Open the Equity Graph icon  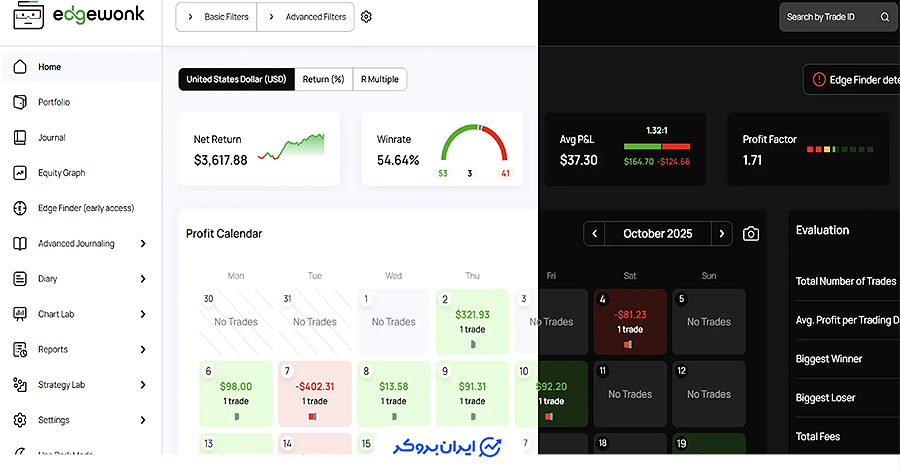coord(20,173)
